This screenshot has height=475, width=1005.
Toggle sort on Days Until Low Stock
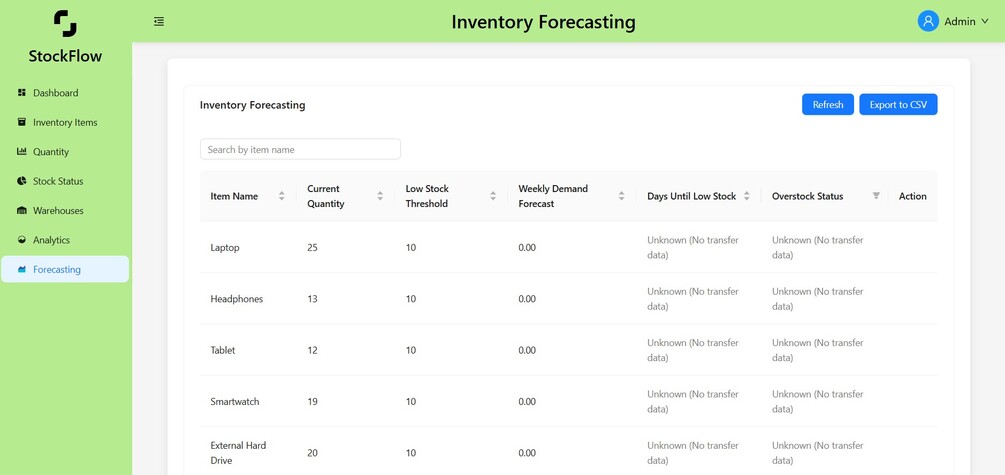747,196
